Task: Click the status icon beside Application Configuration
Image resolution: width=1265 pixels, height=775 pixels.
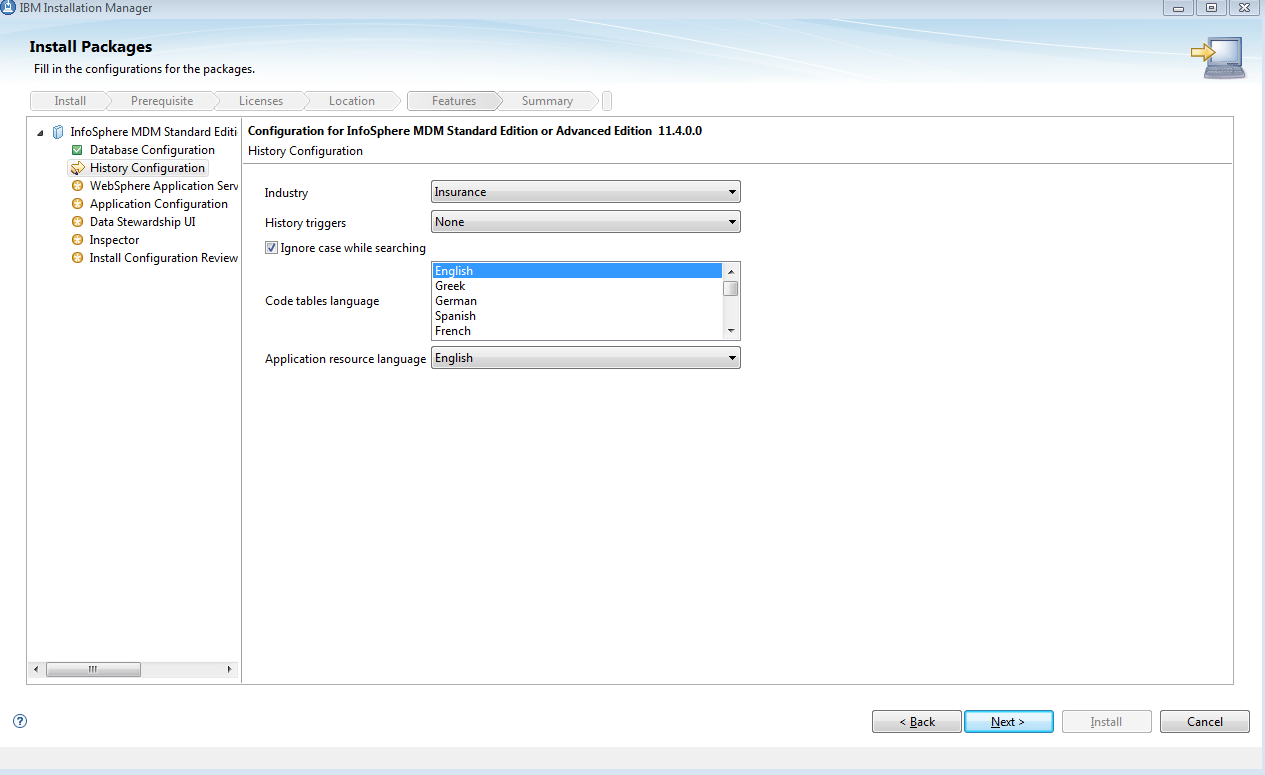Action: pos(77,204)
